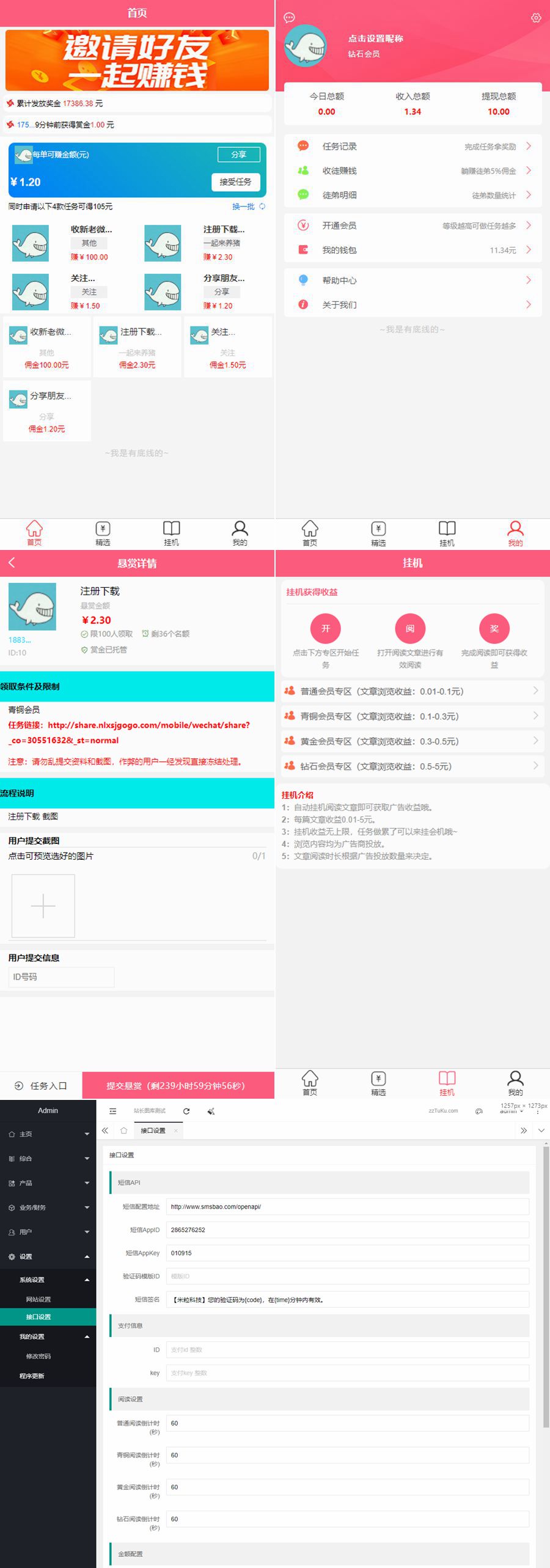Open the theme palette icon in admin header
Screen dimensions: 550x1568
[x=479, y=1111]
